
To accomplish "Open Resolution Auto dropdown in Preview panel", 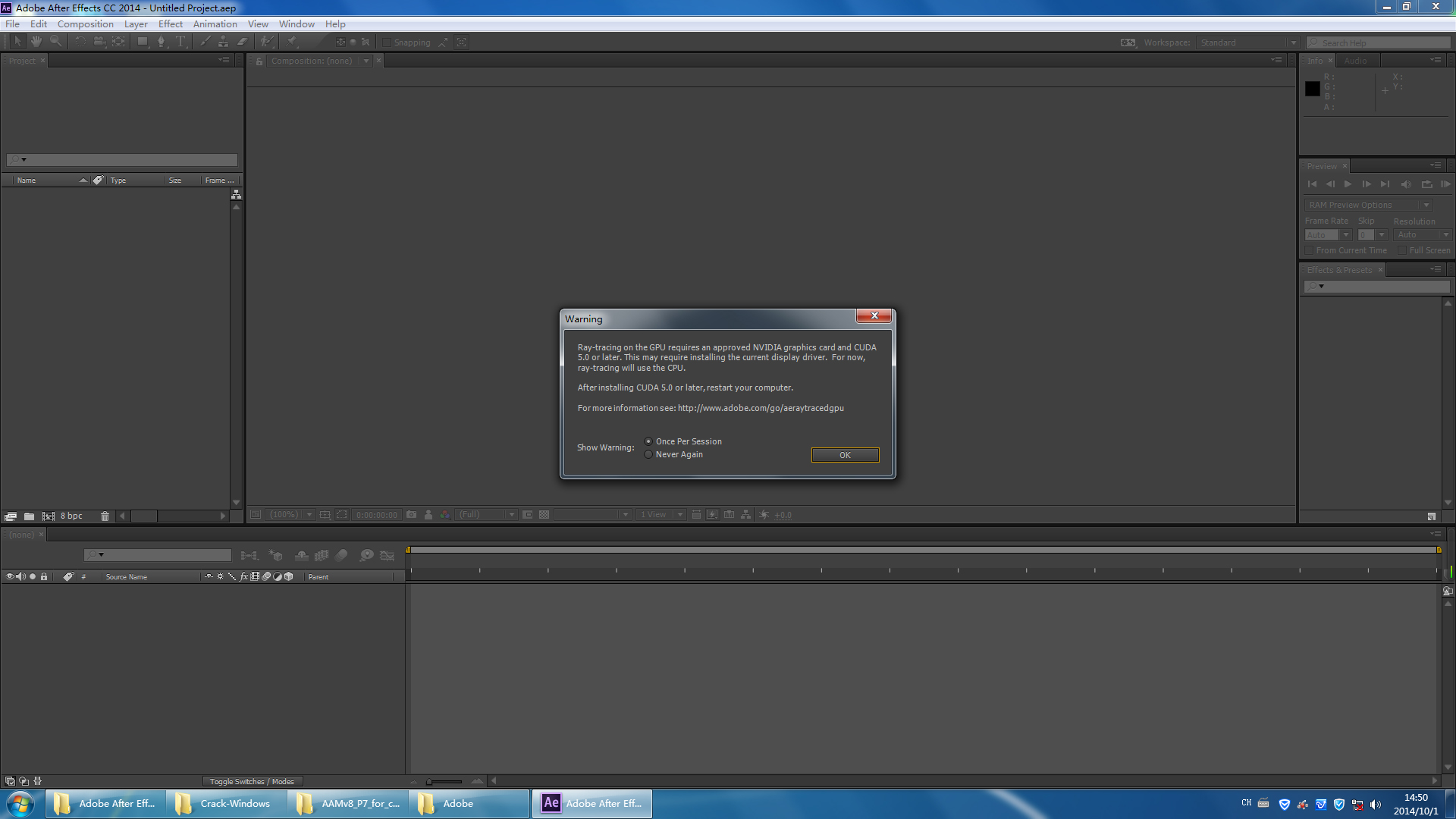I will click(1422, 235).
